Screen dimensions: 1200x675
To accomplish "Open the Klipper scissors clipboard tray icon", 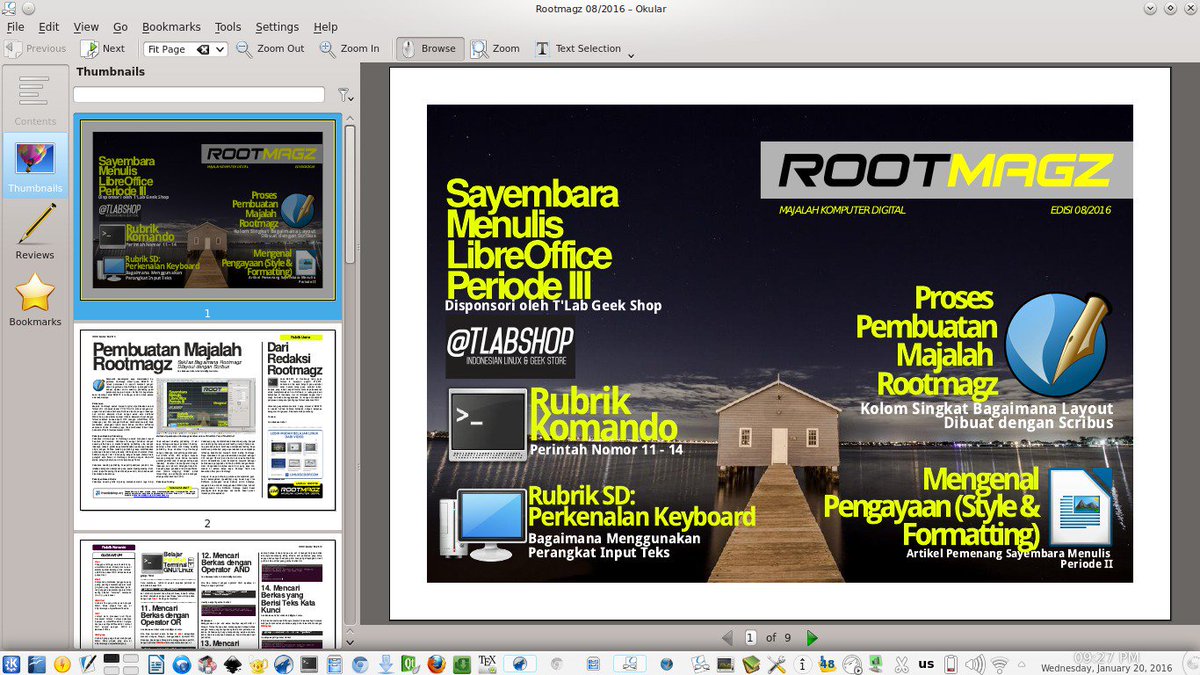I will 900,664.
